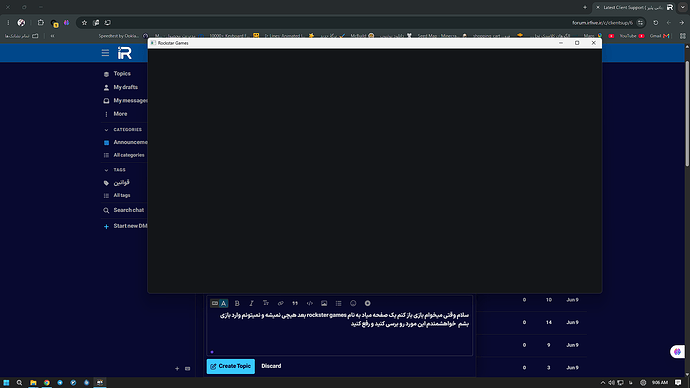The height and width of the screenshot is (388, 690).
Task: Open All tags list
Action: click(x=121, y=195)
